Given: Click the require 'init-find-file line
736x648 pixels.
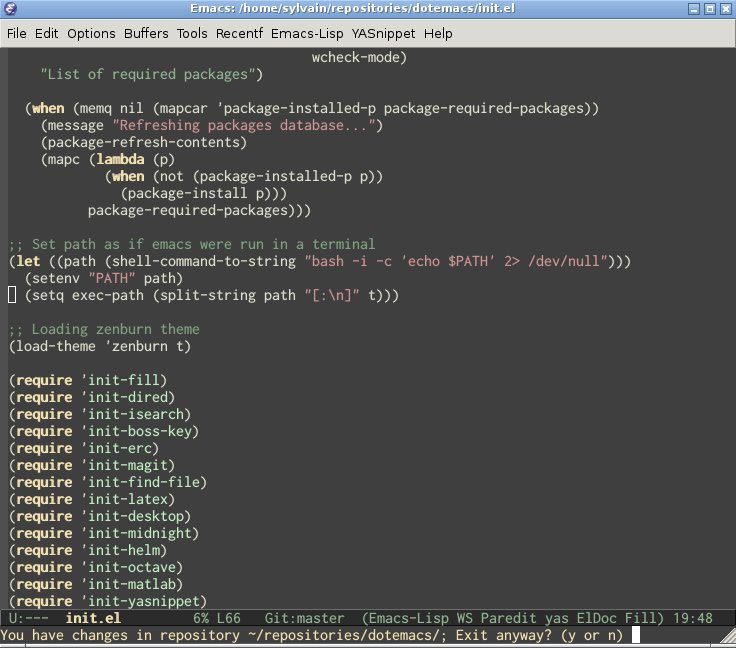Looking at the screenshot, I should (107, 482).
